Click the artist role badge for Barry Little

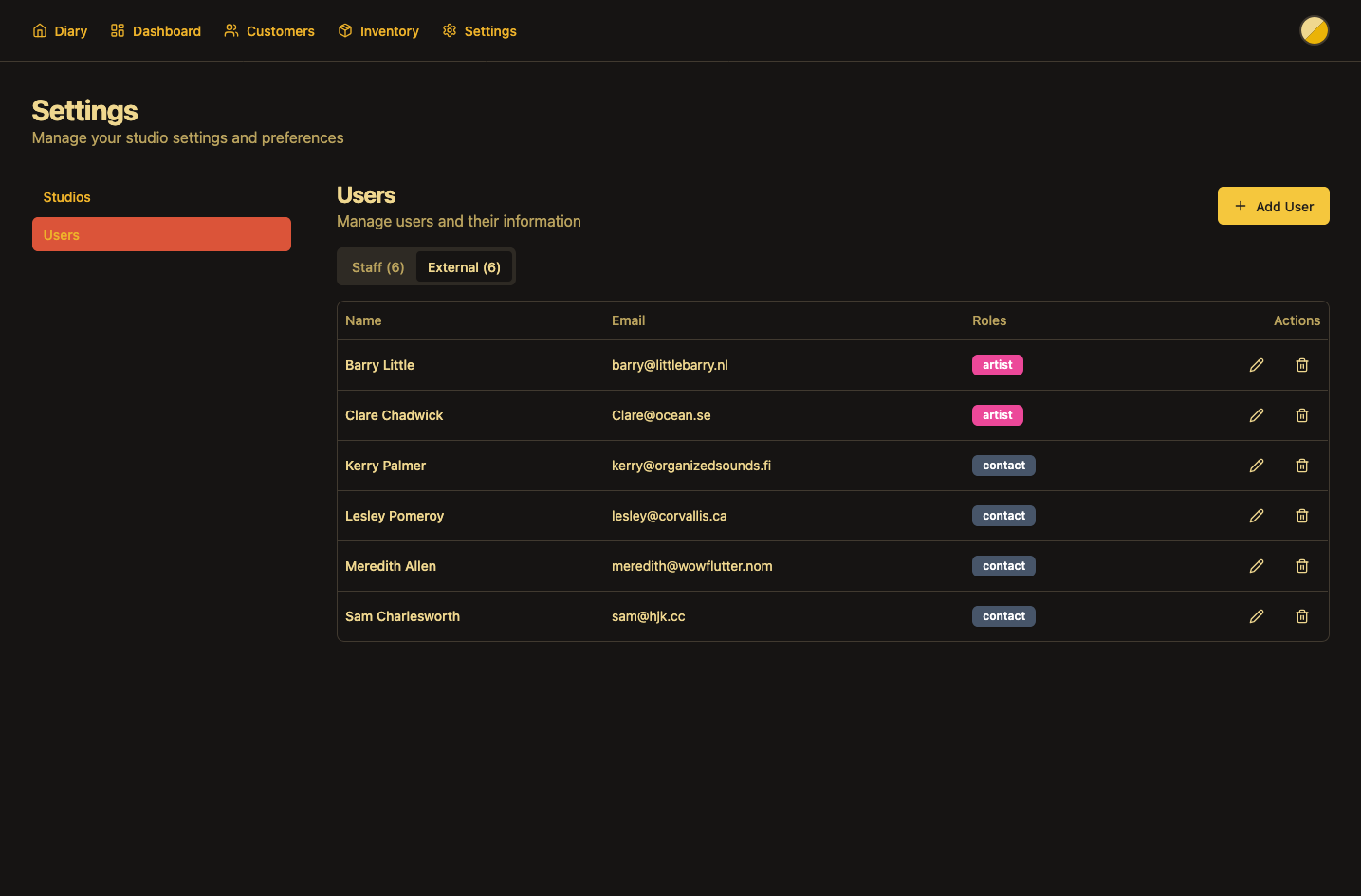pos(997,364)
